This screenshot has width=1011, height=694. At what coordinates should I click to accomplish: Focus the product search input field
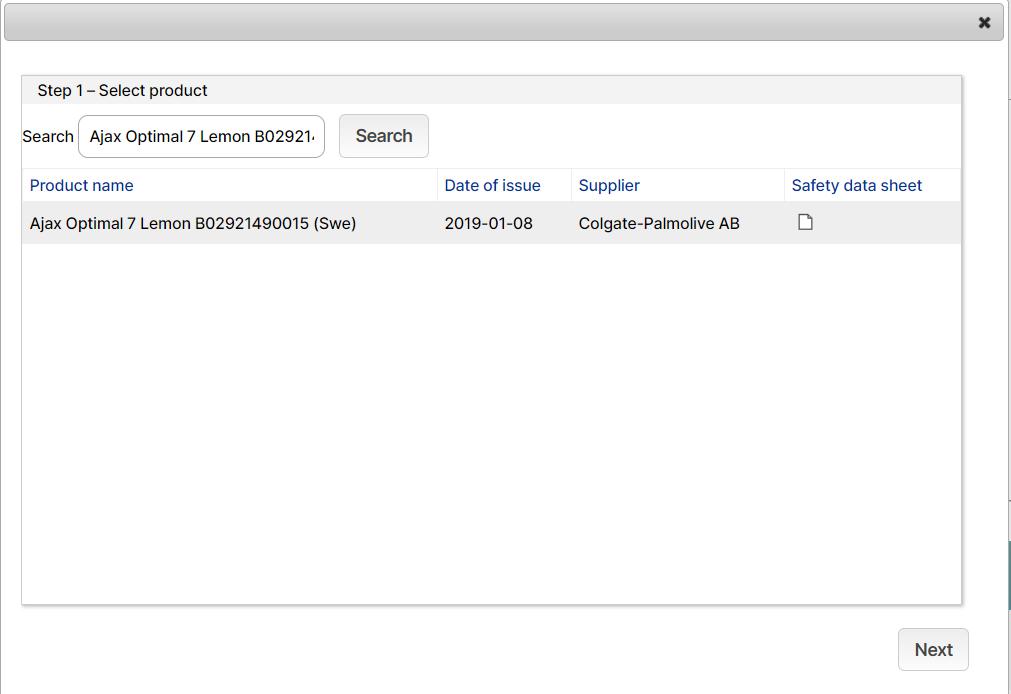click(201, 137)
